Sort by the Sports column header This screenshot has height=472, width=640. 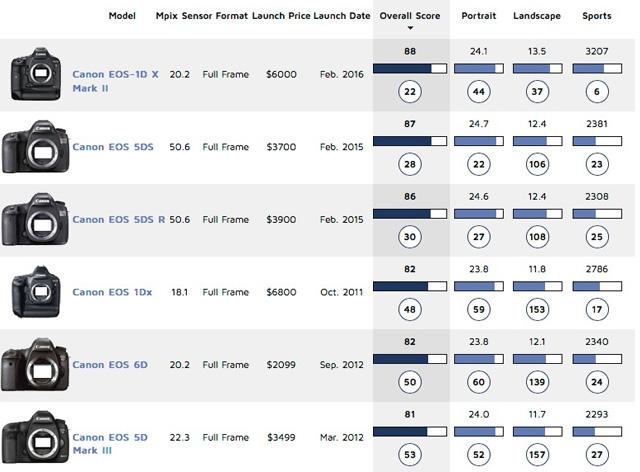pos(597,16)
